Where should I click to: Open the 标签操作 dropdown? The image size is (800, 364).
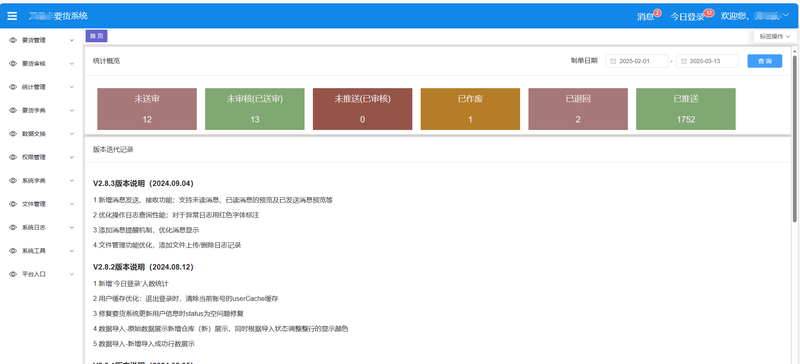pyautogui.click(x=774, y=36)
